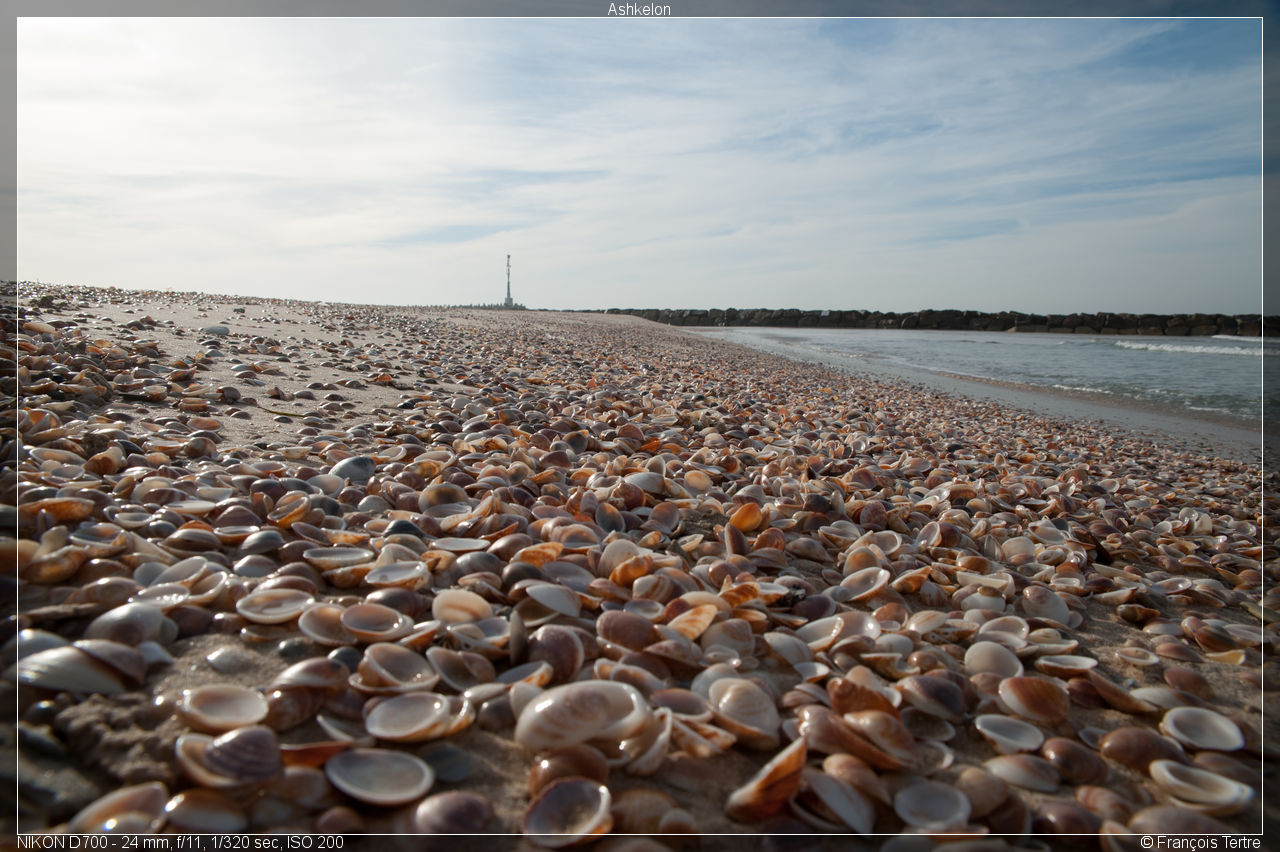This screenshot has width=1280, height=852.
Task: Click the "© François Tertre" credit text
Action: pos(1200,842)
